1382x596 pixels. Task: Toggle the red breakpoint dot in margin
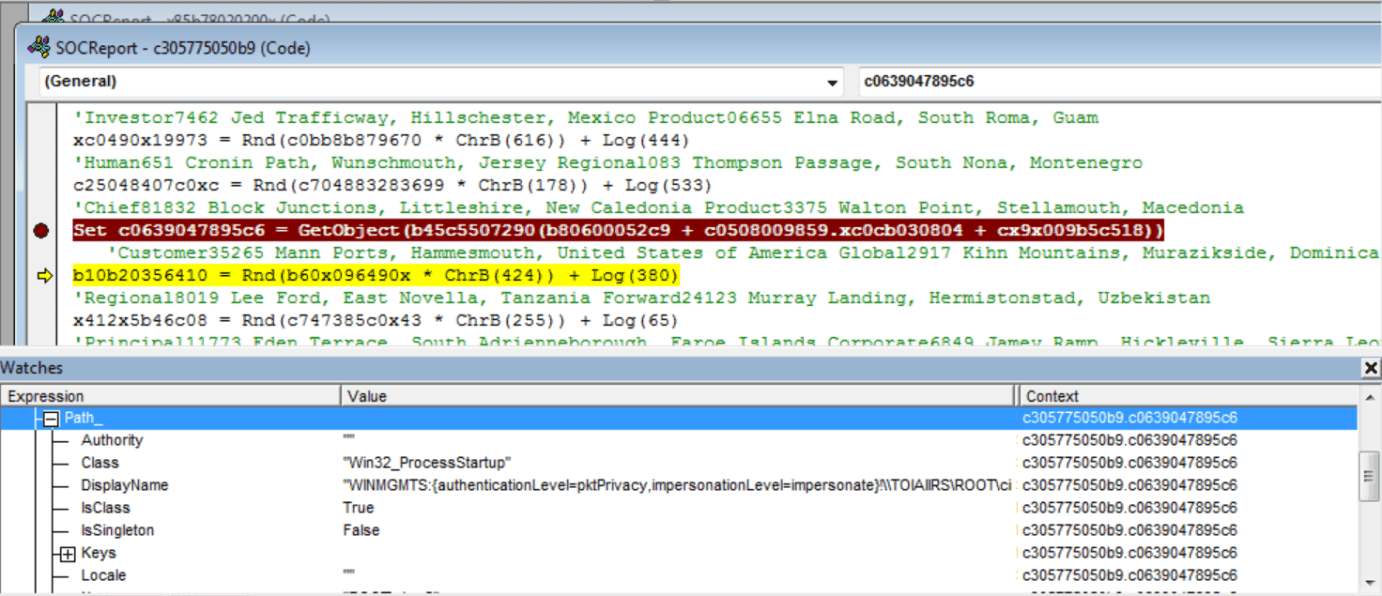pos(41,231)
